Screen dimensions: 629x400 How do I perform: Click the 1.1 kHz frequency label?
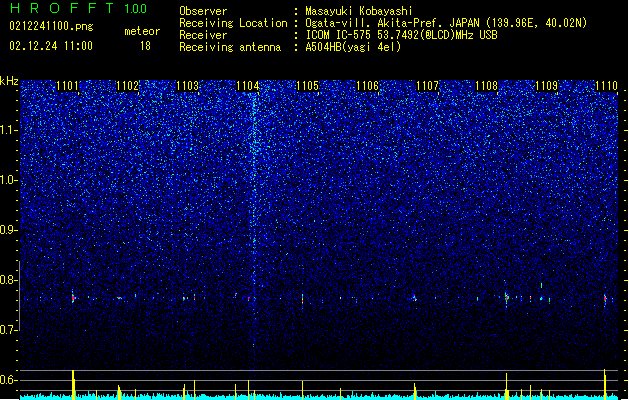pyautogui.click(x=9, y=130)
